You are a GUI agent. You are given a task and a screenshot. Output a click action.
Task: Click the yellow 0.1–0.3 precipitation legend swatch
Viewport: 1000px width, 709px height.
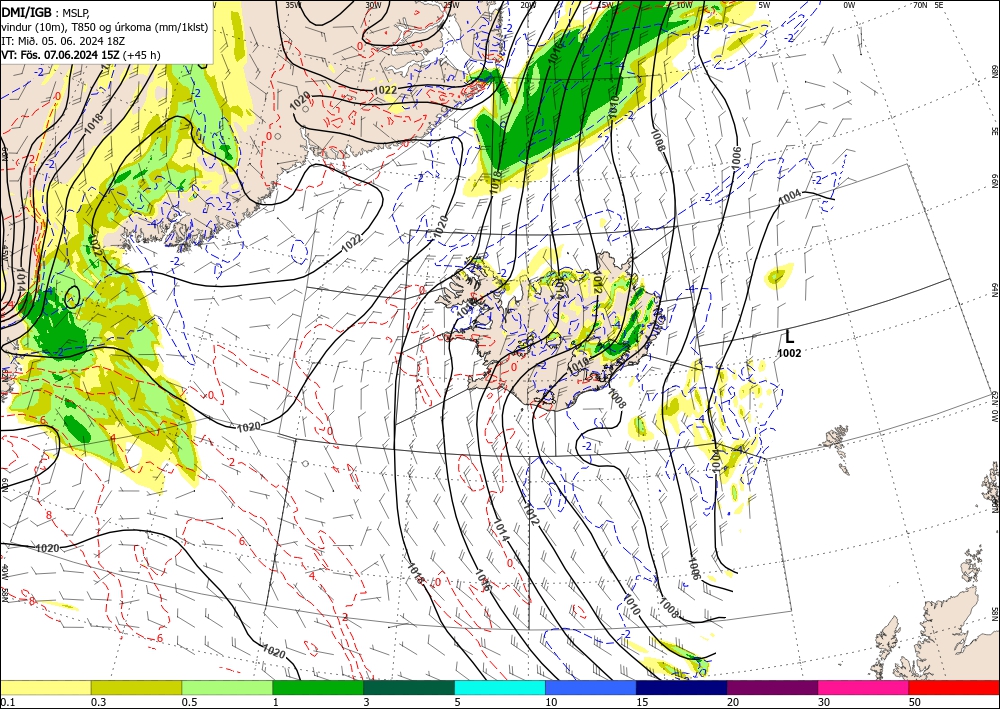(45, 687)
